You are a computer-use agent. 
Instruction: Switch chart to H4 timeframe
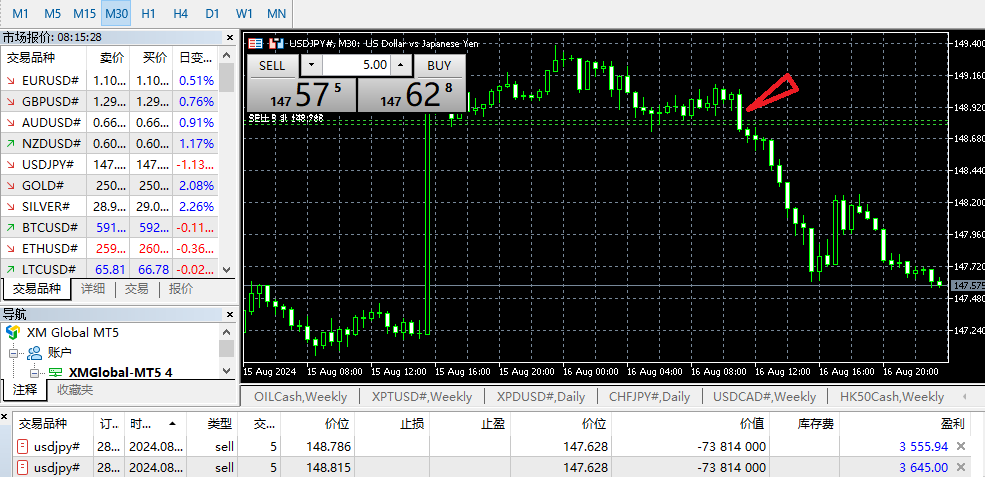click(x=180, y=13)
